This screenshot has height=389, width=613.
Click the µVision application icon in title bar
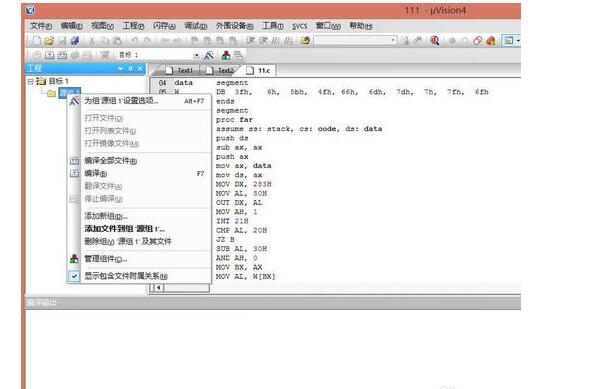tap(30, 10)
